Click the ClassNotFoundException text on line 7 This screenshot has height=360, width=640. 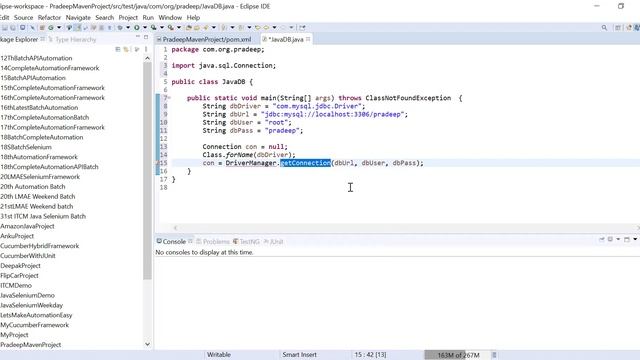(408, 98)
